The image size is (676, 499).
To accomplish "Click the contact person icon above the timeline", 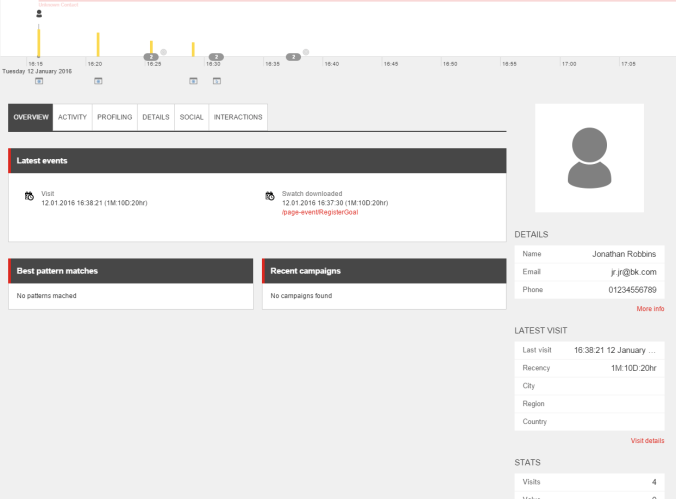I will pos(39,14).
